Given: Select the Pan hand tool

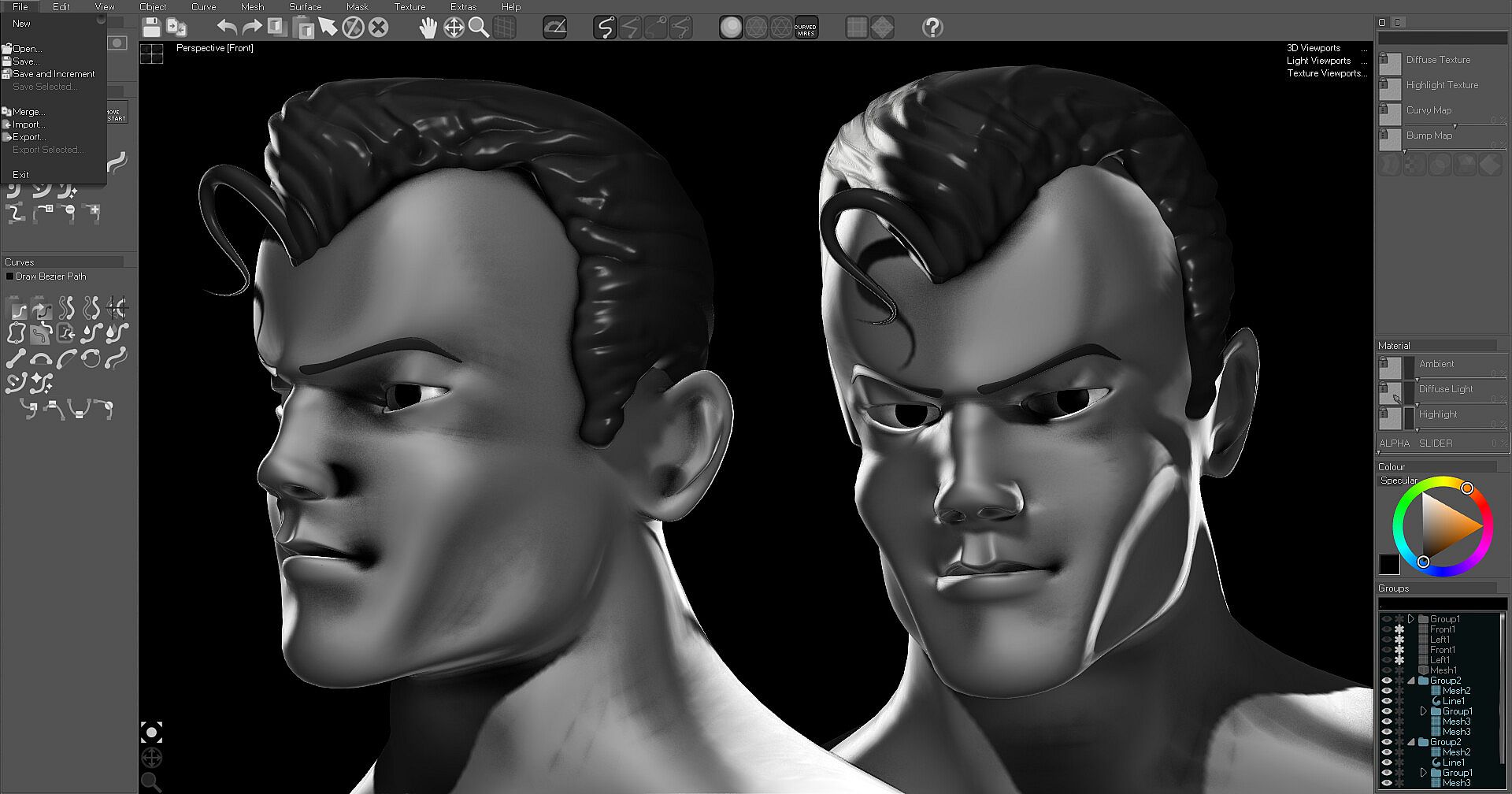Looking at the screenshot, I should coord(428,28).
